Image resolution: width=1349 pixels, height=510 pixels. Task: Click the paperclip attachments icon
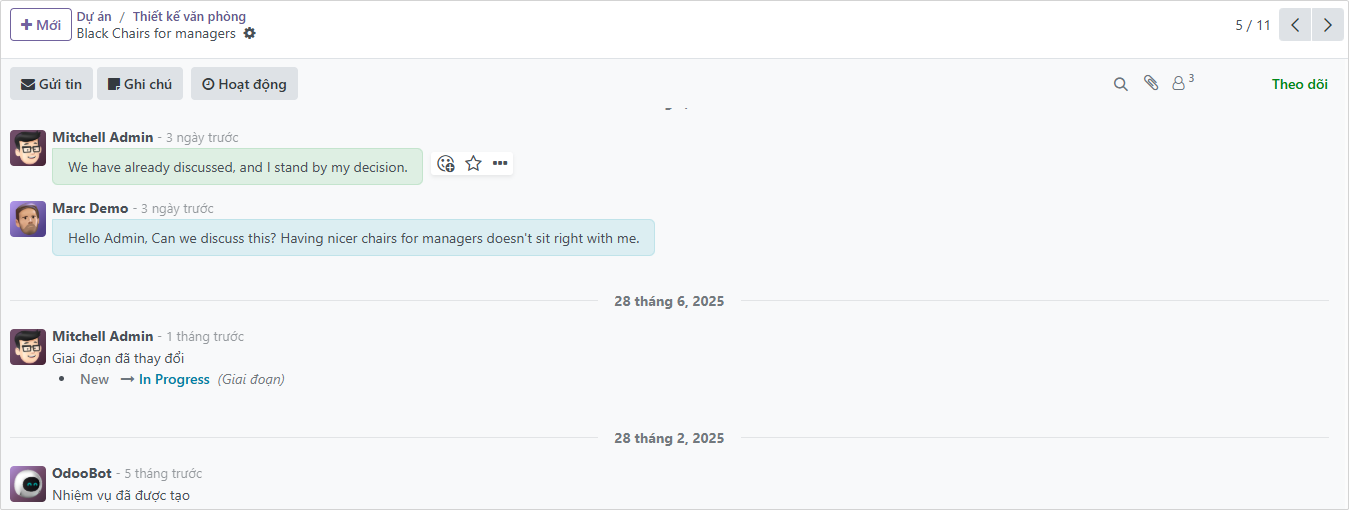point(1151,84)
